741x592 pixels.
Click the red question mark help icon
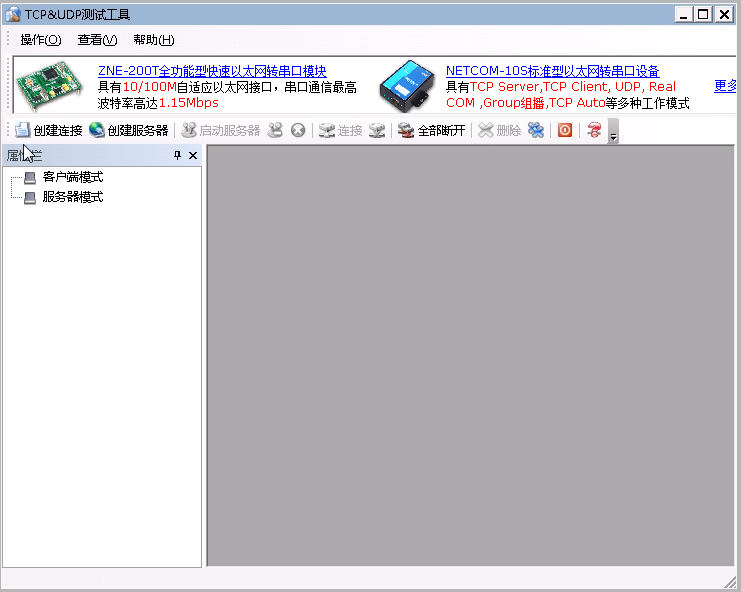point(594,130)
